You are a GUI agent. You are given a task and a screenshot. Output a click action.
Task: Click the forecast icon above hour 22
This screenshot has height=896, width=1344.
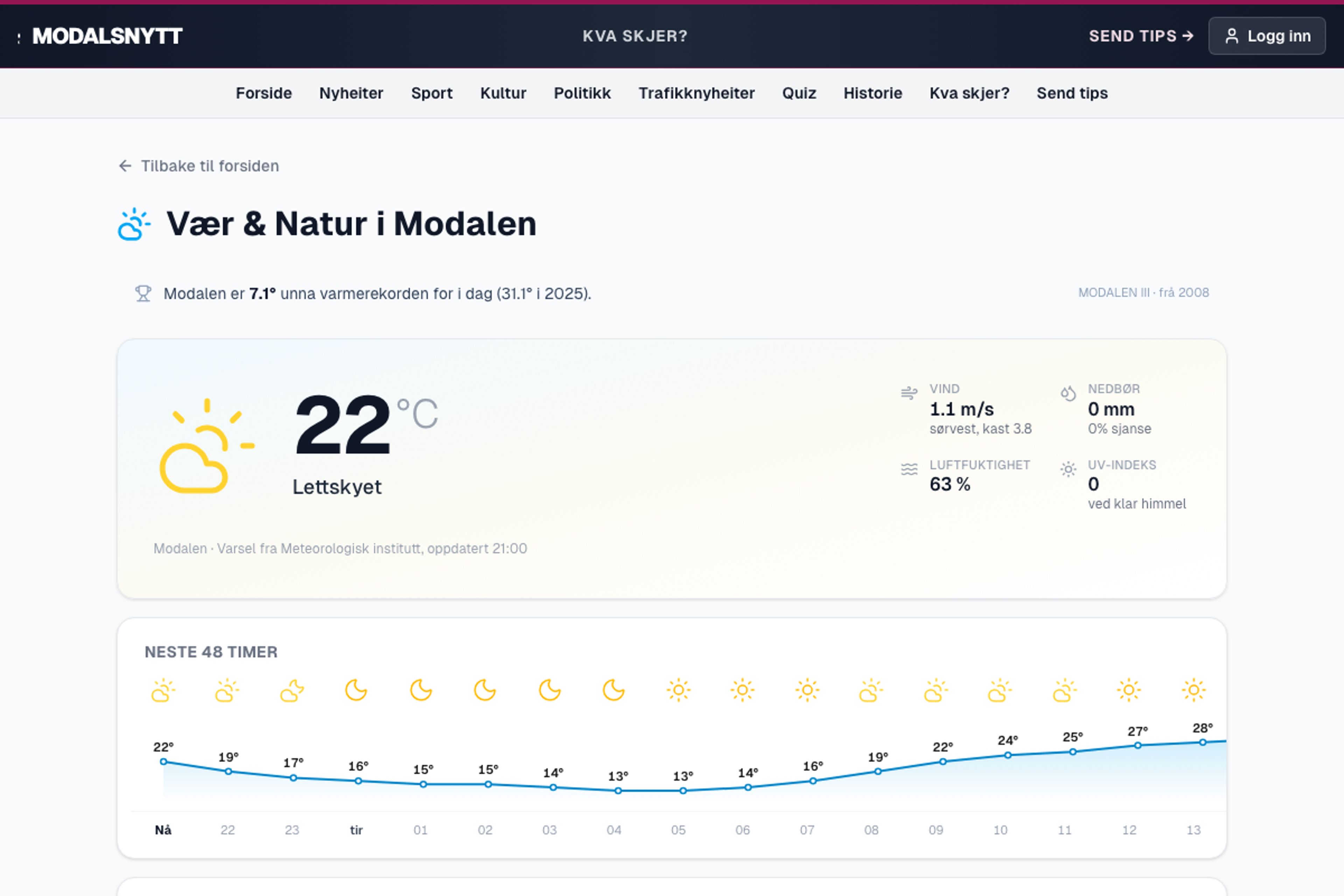coord(227,690)
